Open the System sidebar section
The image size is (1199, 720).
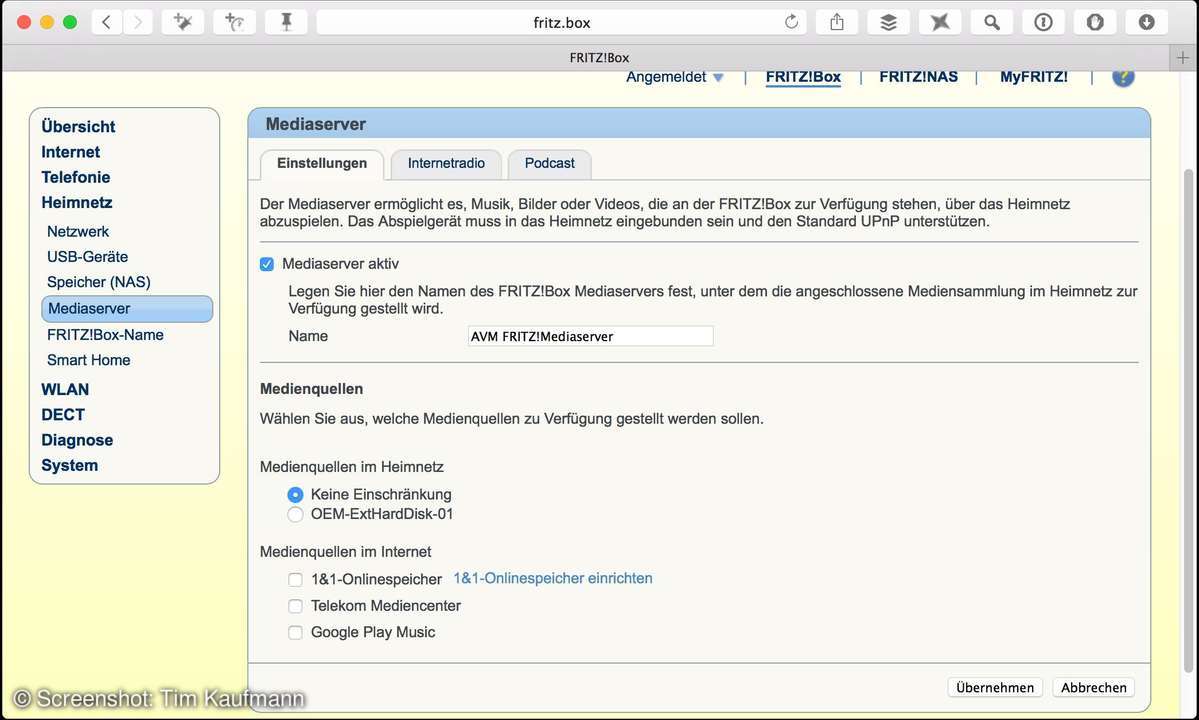tap(70, 465)
